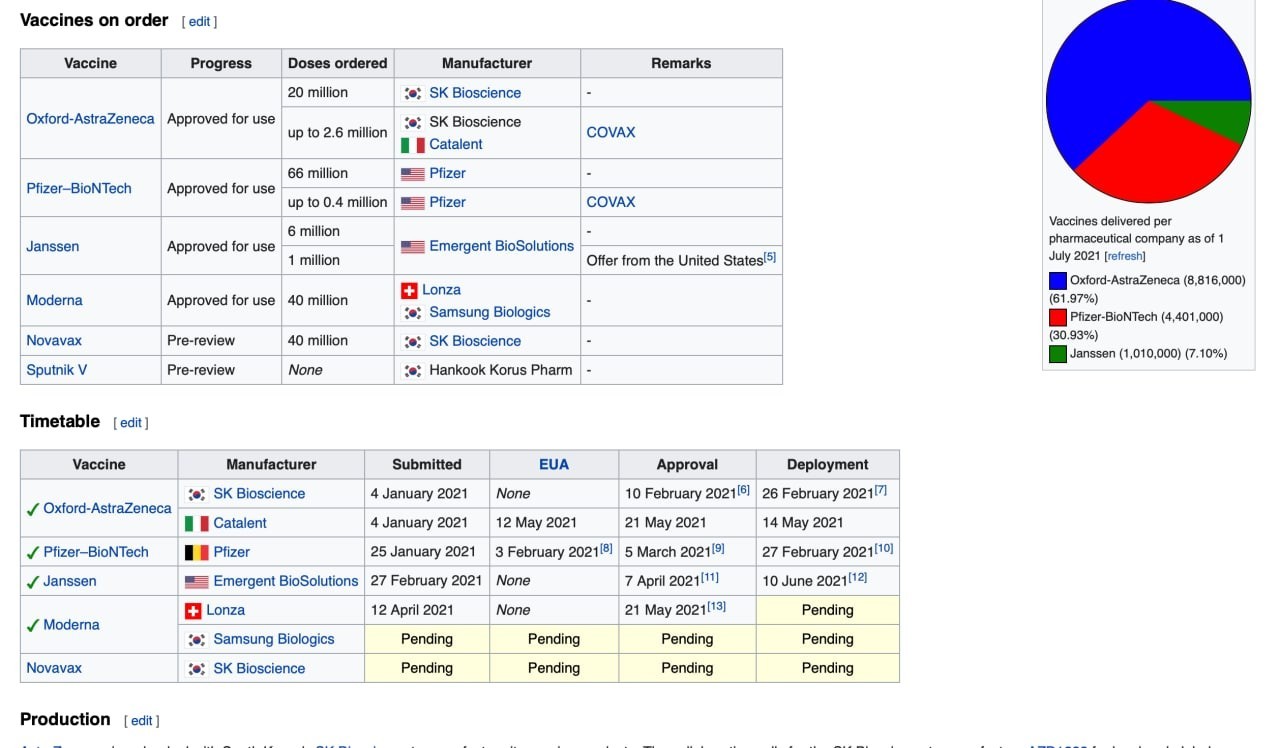This screenshot has height=748, width=1280.
Task: Click US flag beside Pfizer in 0.4 million row
Action: pos(412,202)
